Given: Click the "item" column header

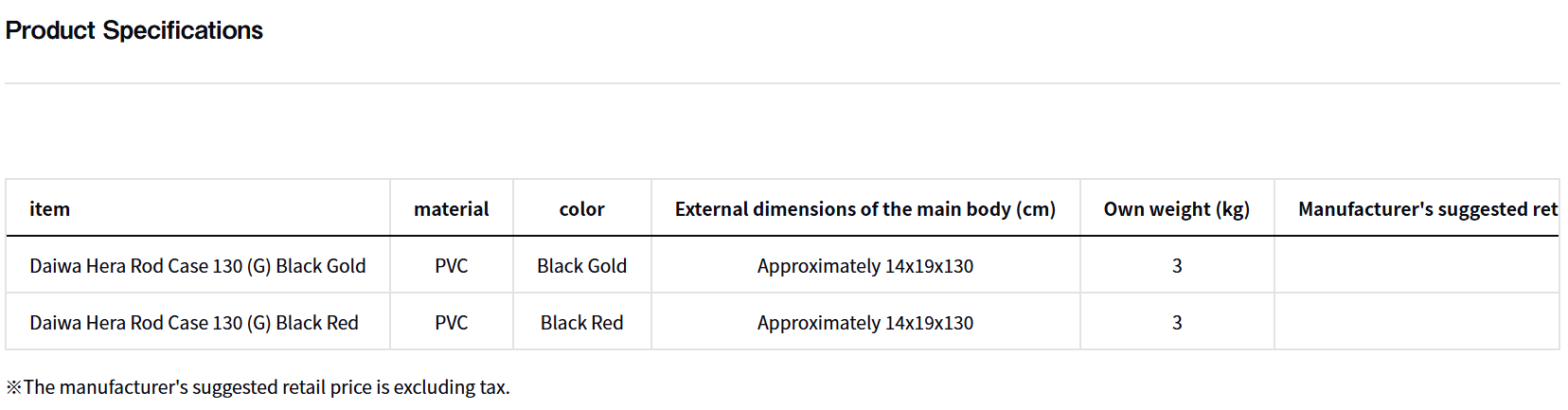Looking at the screenshot, I should click(x=49, y=209).
